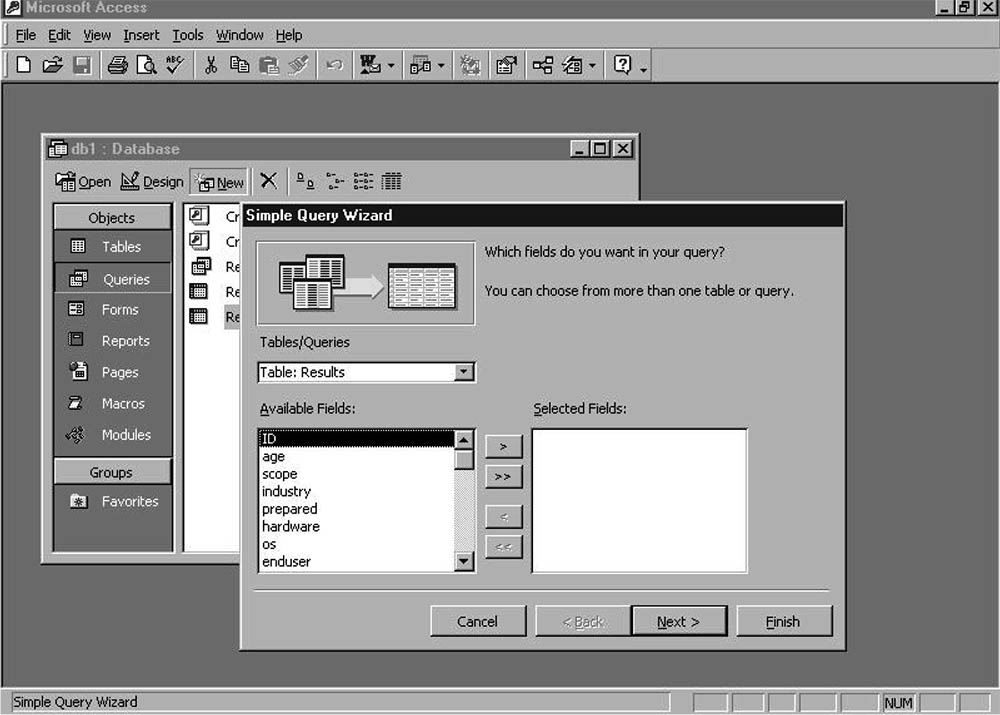
Task: Click the Spelling check toolbar icon
Action: tap(175, 65)
